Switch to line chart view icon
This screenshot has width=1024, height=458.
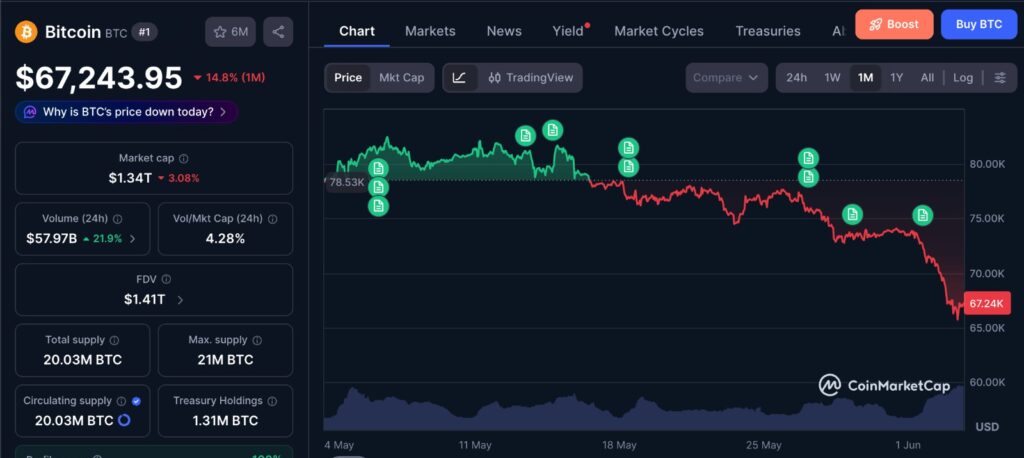point(459,78)
